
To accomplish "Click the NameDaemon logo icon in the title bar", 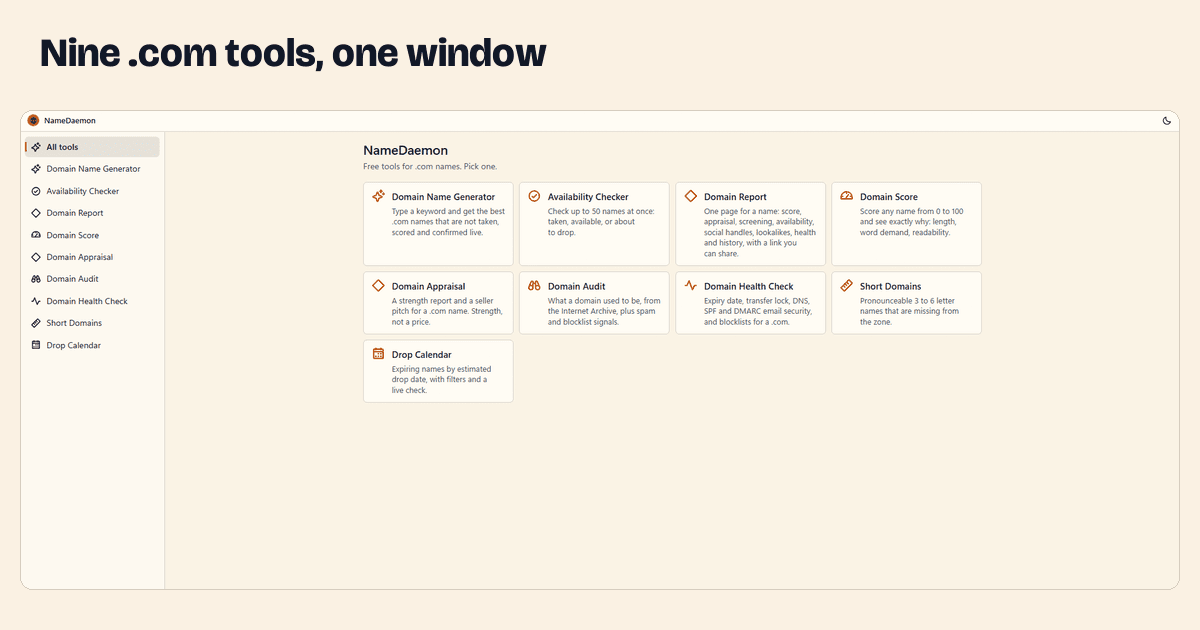I will (x=33, y=120).
